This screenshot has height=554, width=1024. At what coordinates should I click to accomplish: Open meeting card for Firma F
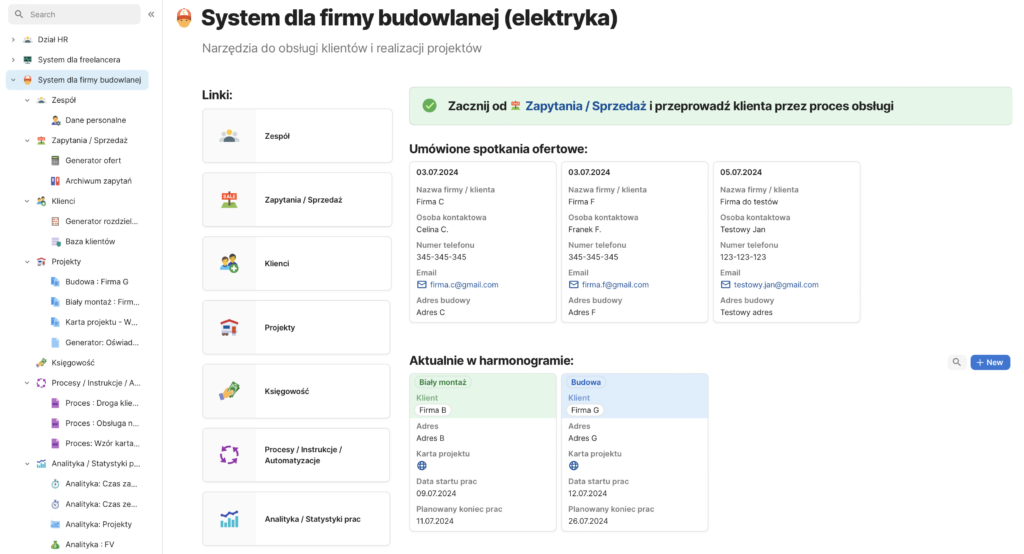click(x=635, y=242)
